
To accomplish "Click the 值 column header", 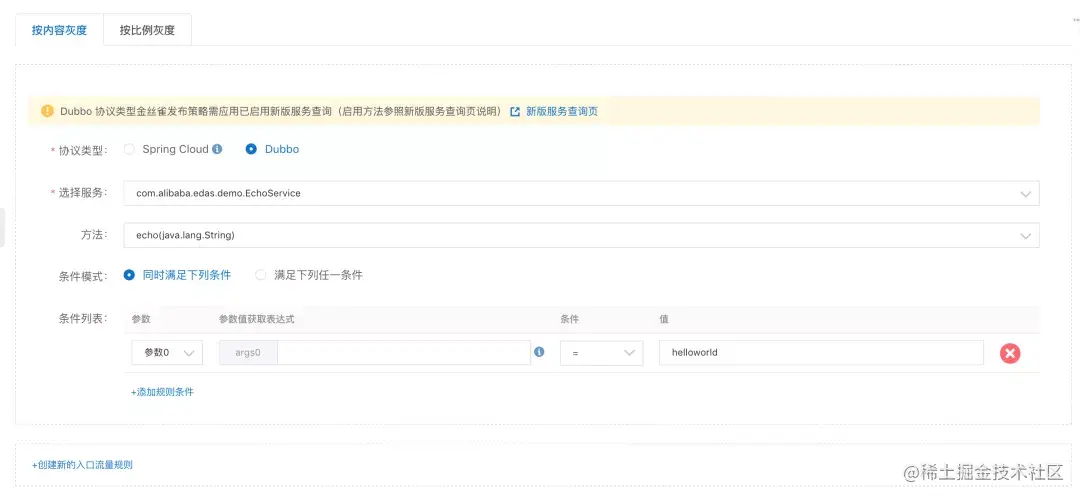I will [664, 319].
